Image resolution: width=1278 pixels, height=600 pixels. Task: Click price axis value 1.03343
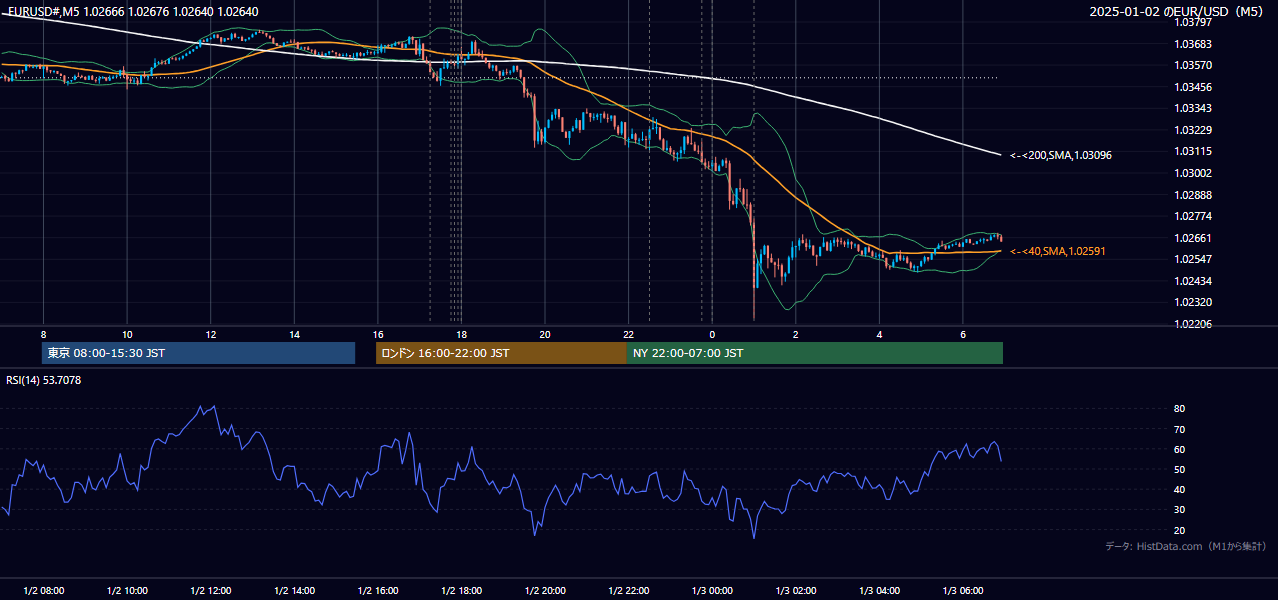[1193, 108]
